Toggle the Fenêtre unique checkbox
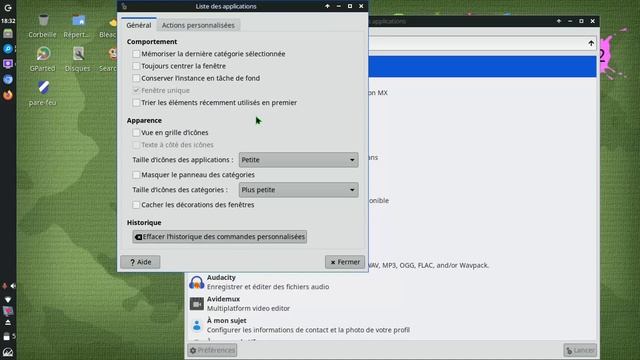 pos(136,90)
